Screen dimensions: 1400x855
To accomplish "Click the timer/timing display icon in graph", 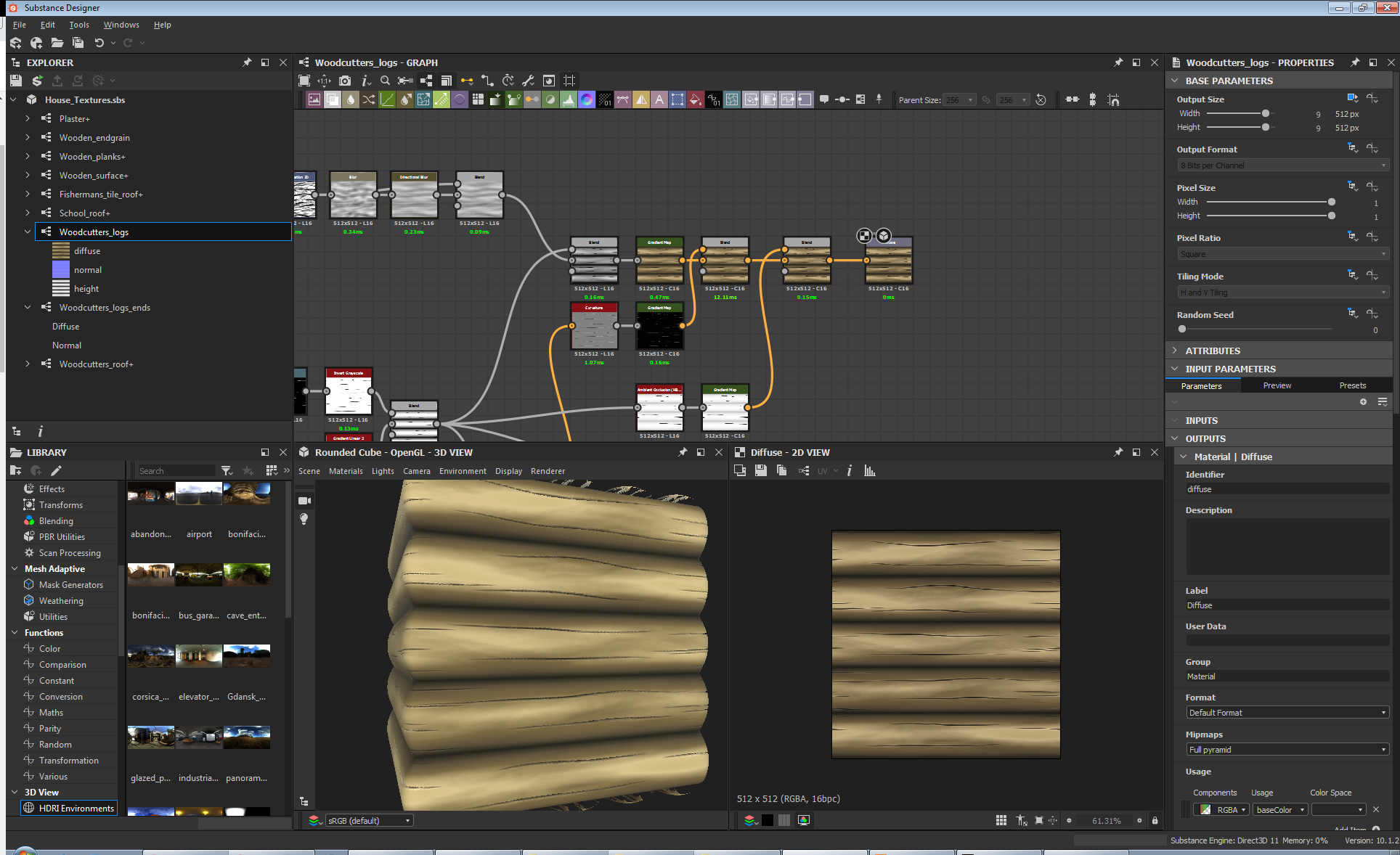I will (x=508, y=81).
